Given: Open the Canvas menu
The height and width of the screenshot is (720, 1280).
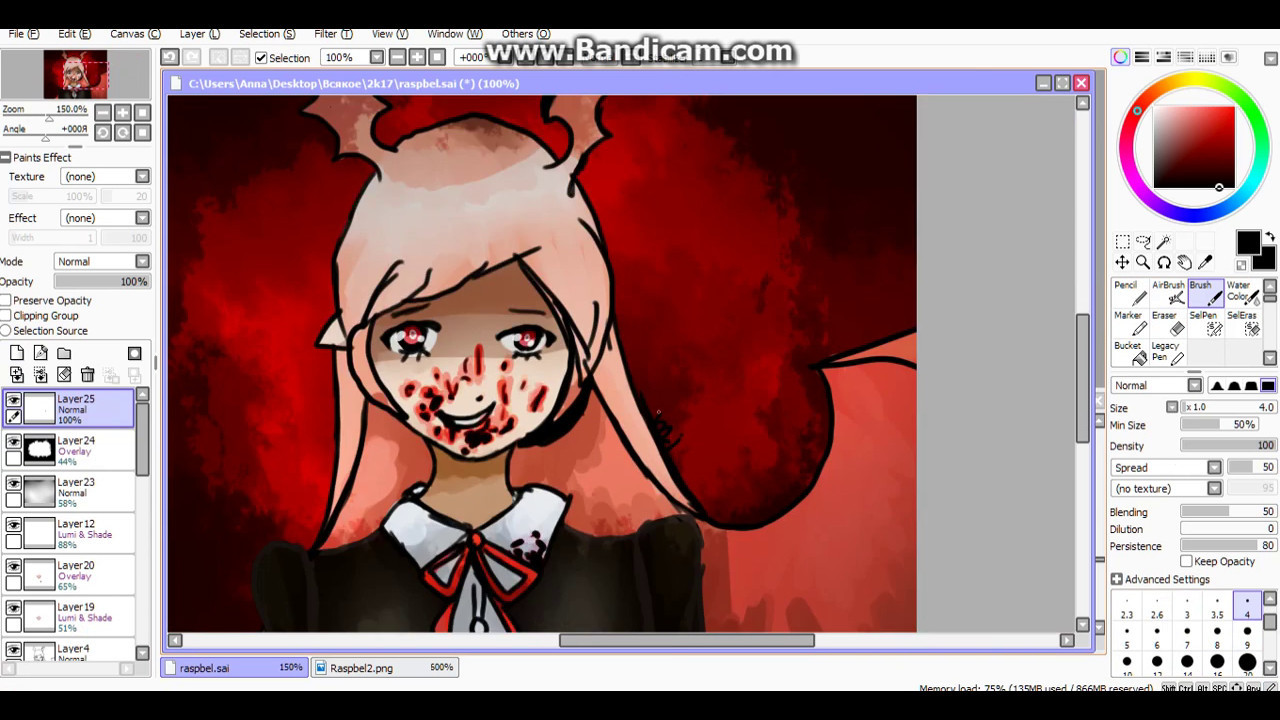Looking at the screenshot, I should tap(135, 34).
